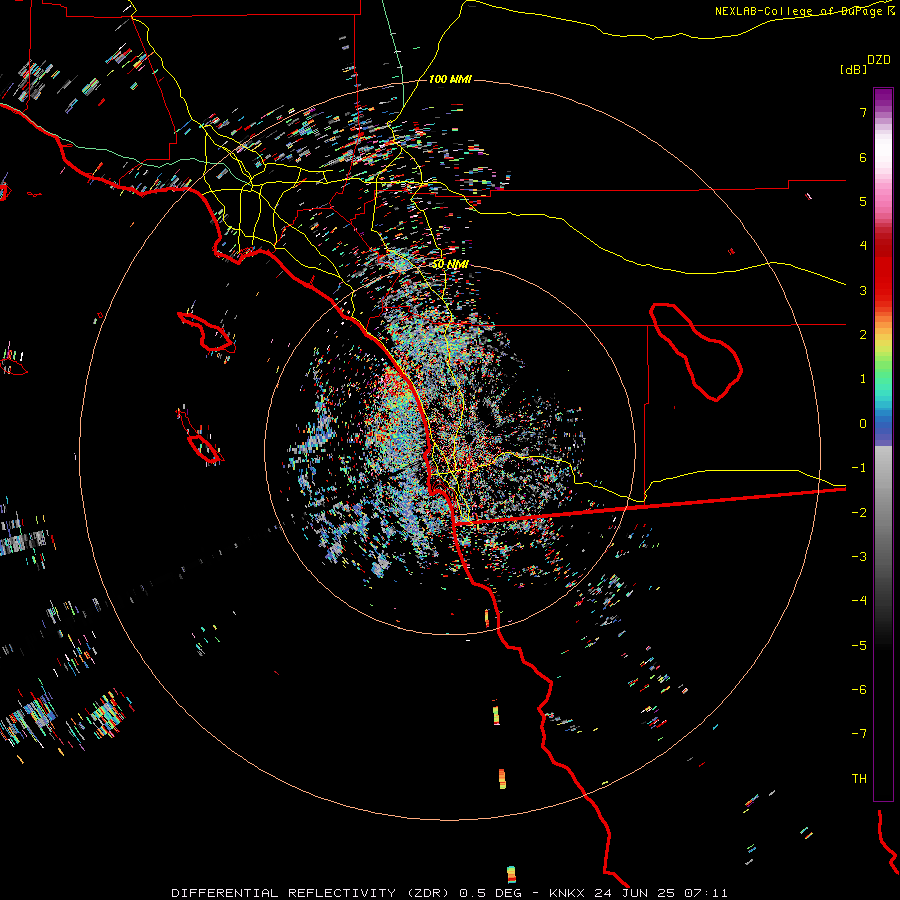The image size is (900, 900).
Task: Click the San Clemente Island outline
Action: pos(200,436)
